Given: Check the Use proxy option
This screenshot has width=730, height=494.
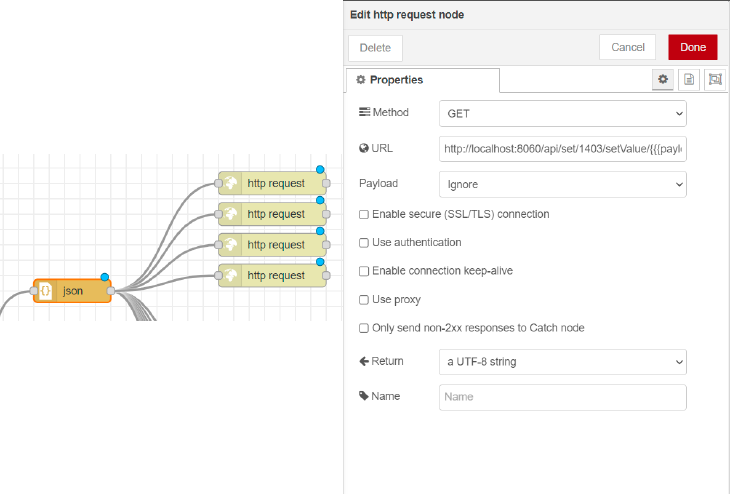Looking at the screenshot, I should pyautogui.click(x=364, y=300).
